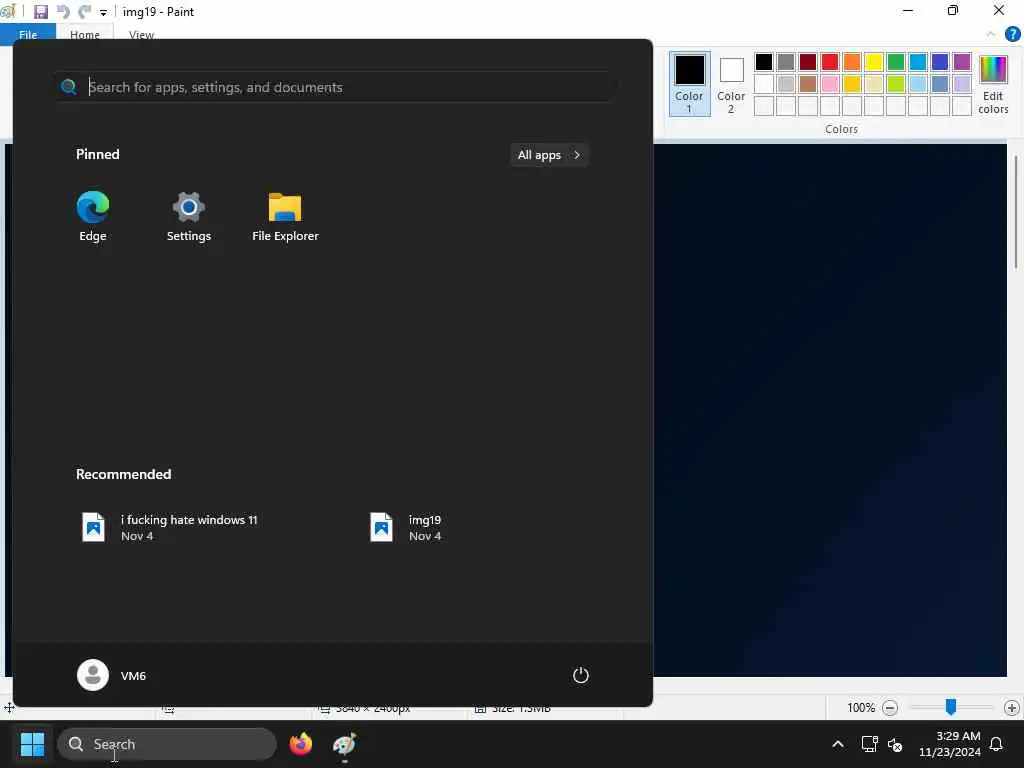Switch to Paint's Home tab
Viewport: 1024px width, 768px height.
(85, 35)
